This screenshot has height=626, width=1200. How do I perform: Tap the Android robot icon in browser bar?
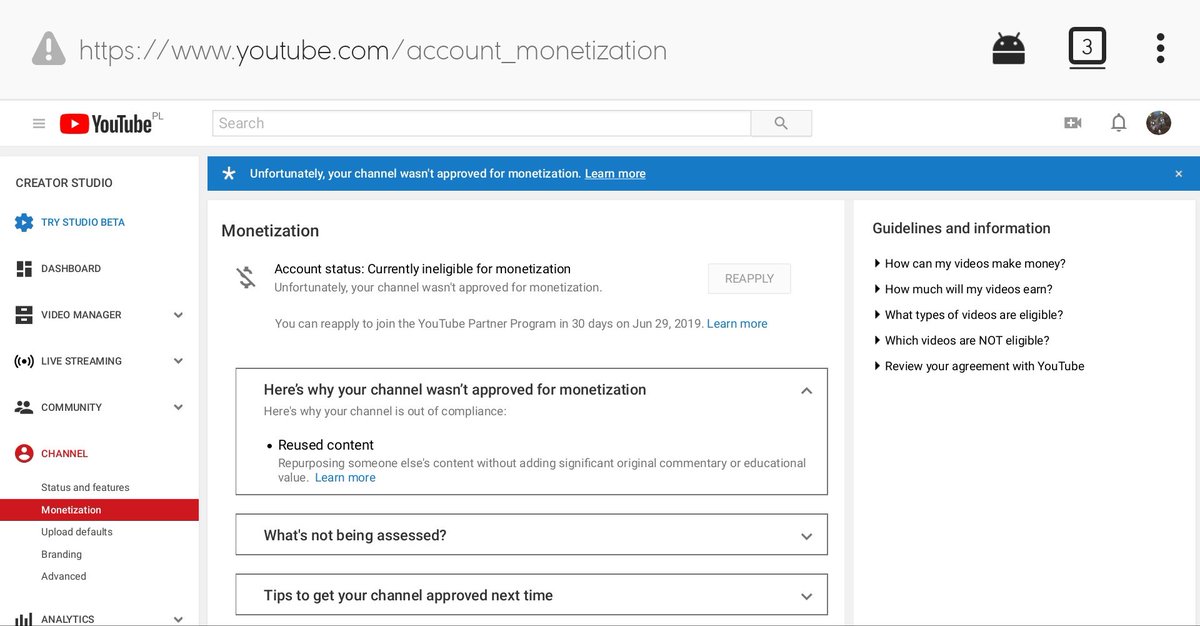click(1008, 49)
